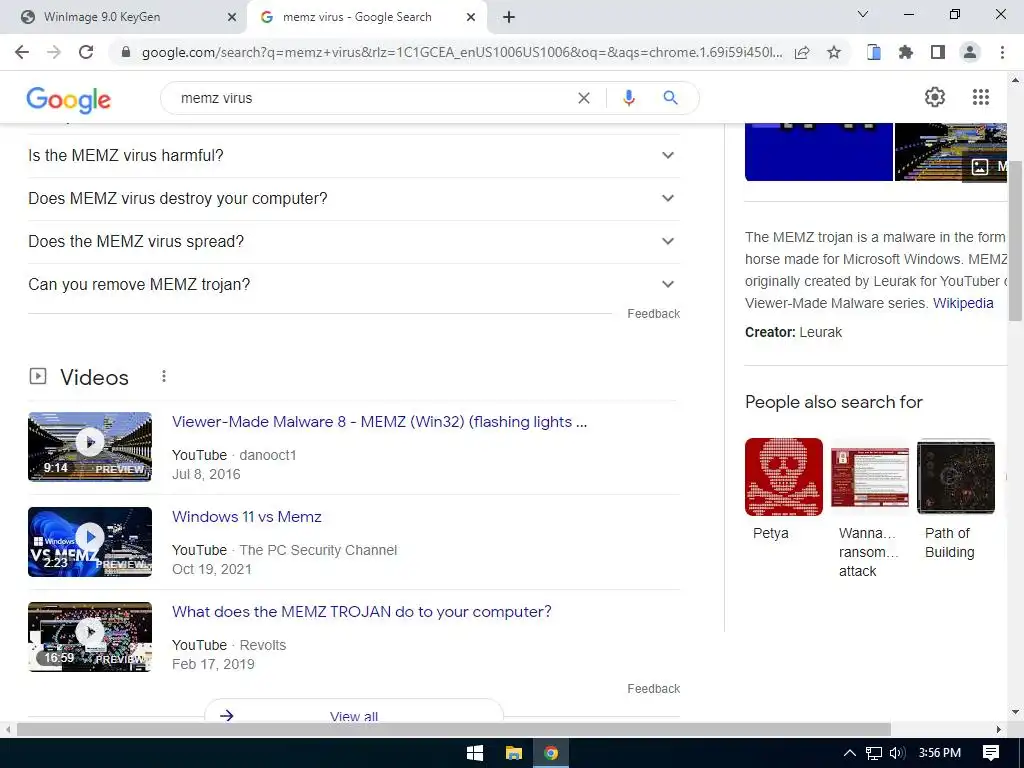Open Wikipedia link in knowledge panel

tap(963, 303)
